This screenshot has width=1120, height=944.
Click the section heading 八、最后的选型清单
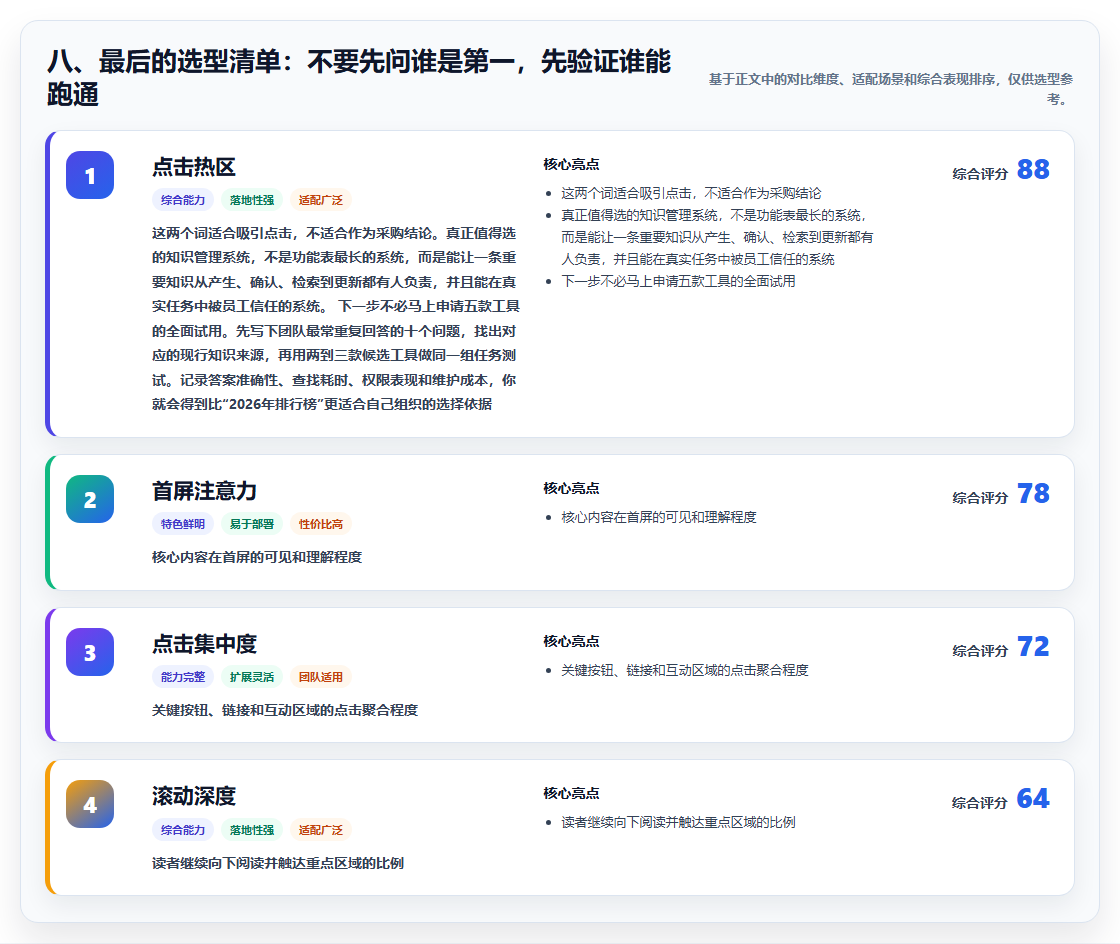click(359, 78)
